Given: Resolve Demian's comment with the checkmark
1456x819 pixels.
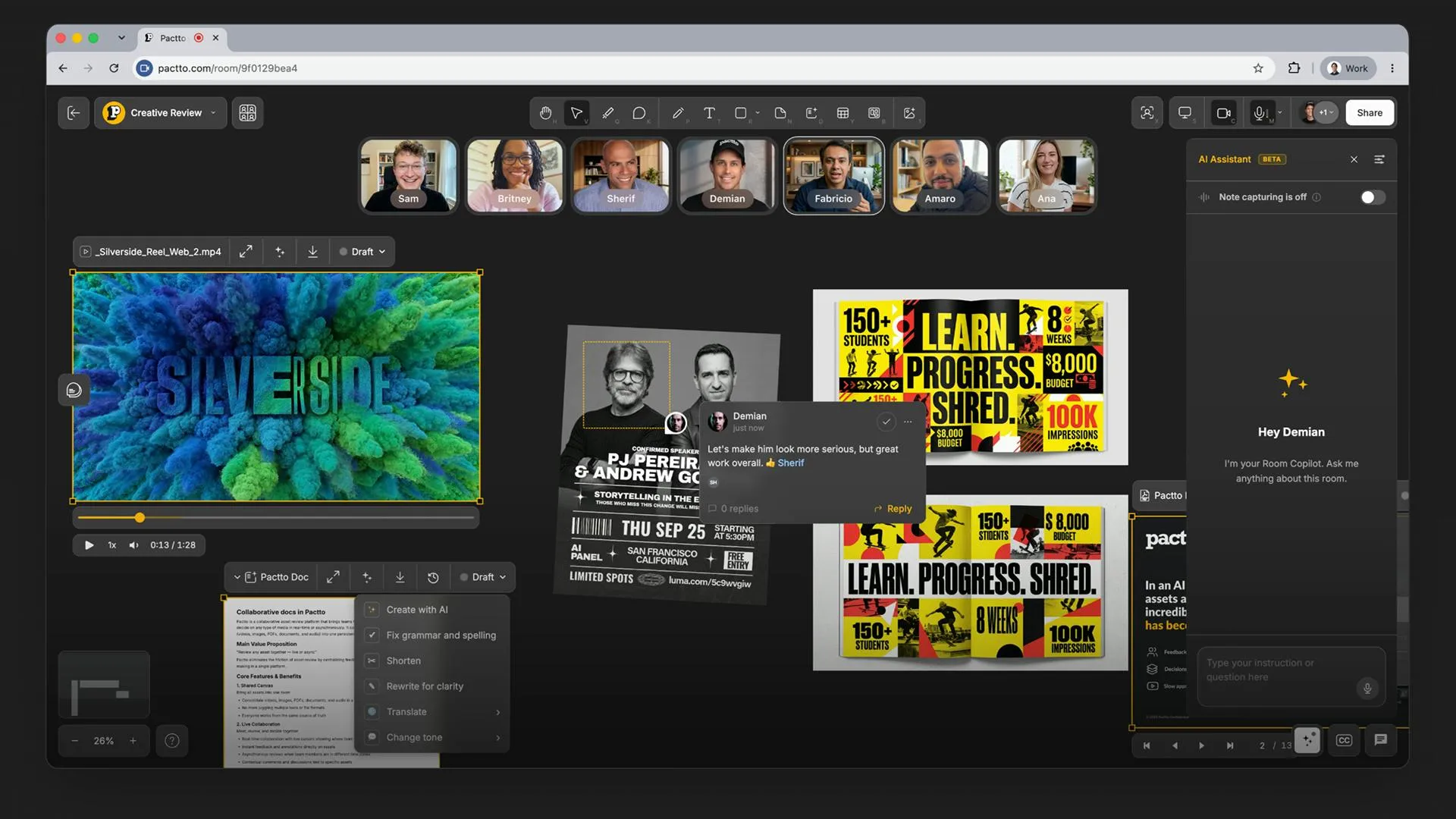Looking at the screenshot, I should click(x=886, y=422).
